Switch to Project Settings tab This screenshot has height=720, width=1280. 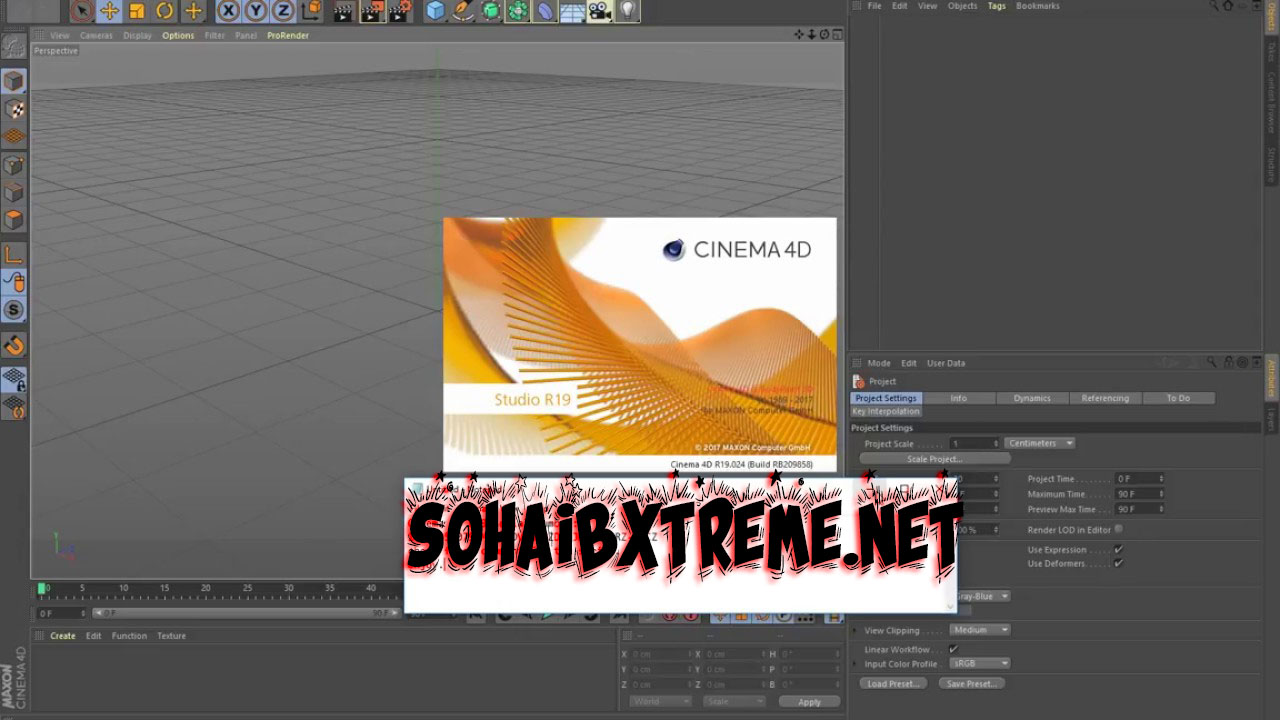(x=886, y=398)
